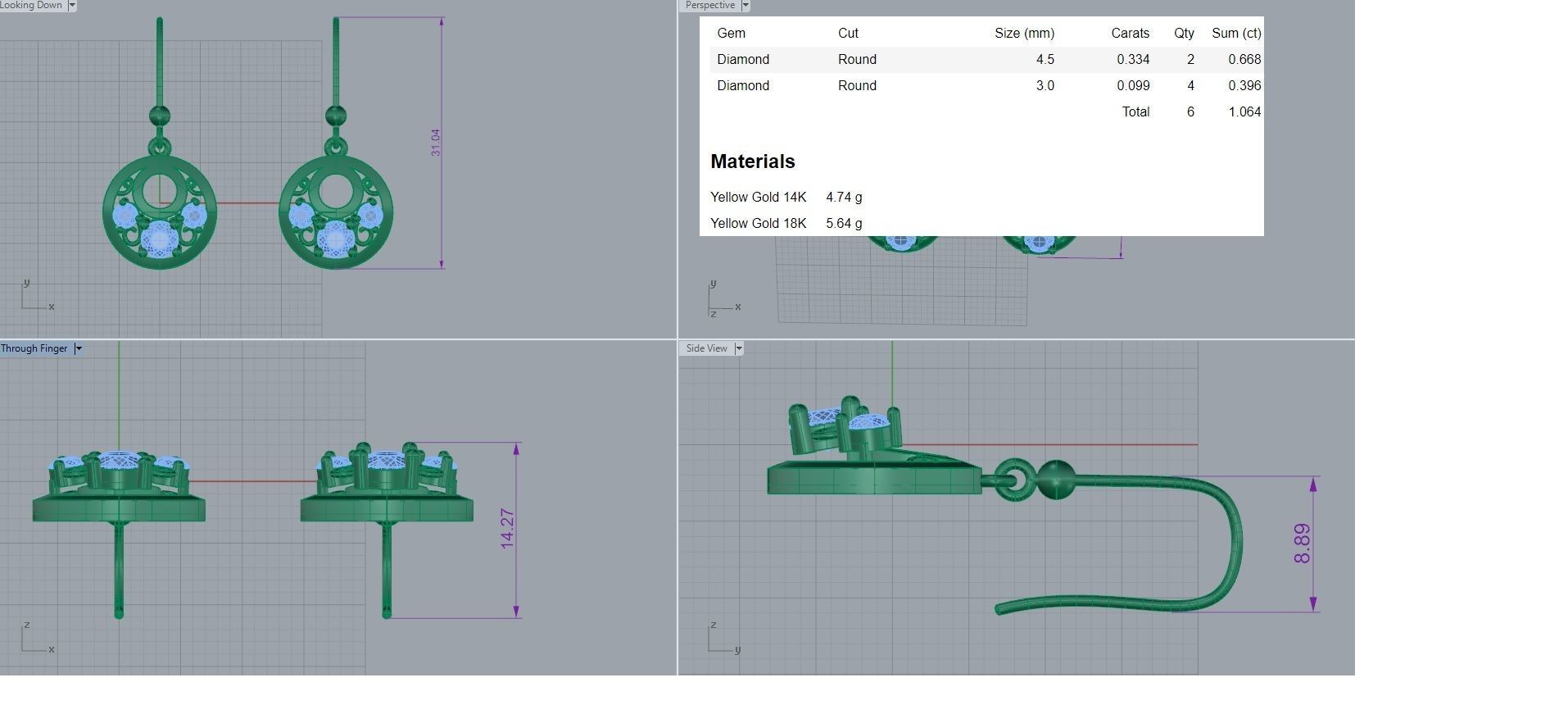Click the 3.0 size cell
Screen dimensions: 1568x714
click(1045, 86)
